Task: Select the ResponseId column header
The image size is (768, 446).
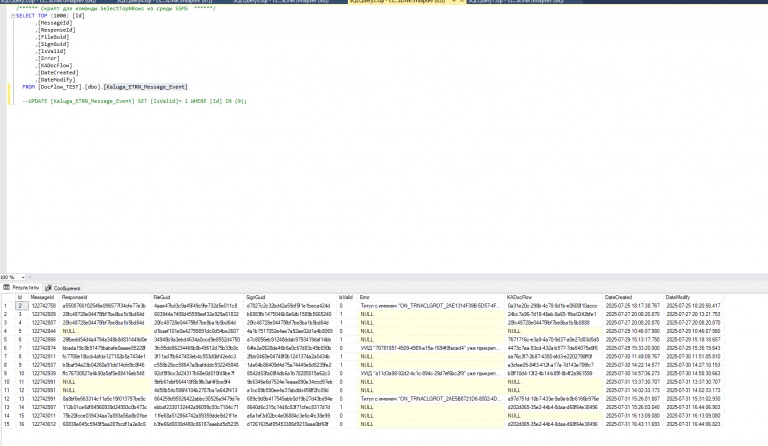Action: tap(106, 297)
